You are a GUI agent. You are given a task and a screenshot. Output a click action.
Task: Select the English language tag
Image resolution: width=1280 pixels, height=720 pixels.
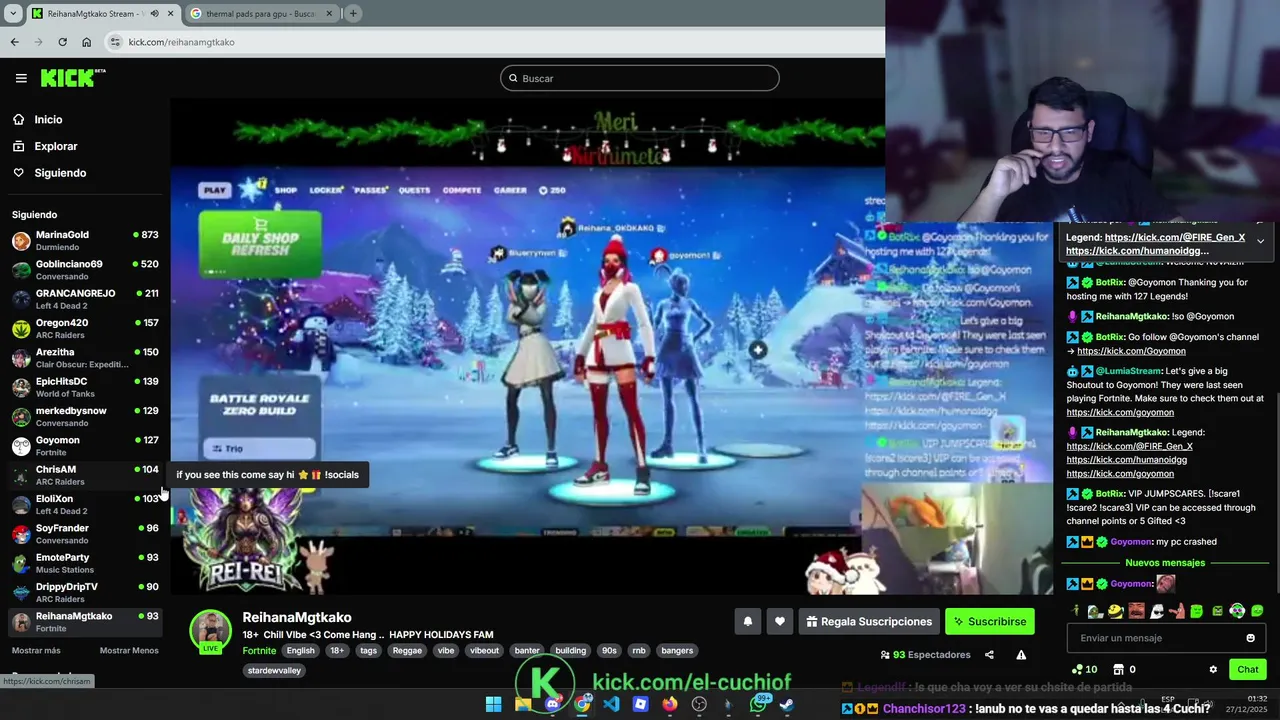(300, 650)
